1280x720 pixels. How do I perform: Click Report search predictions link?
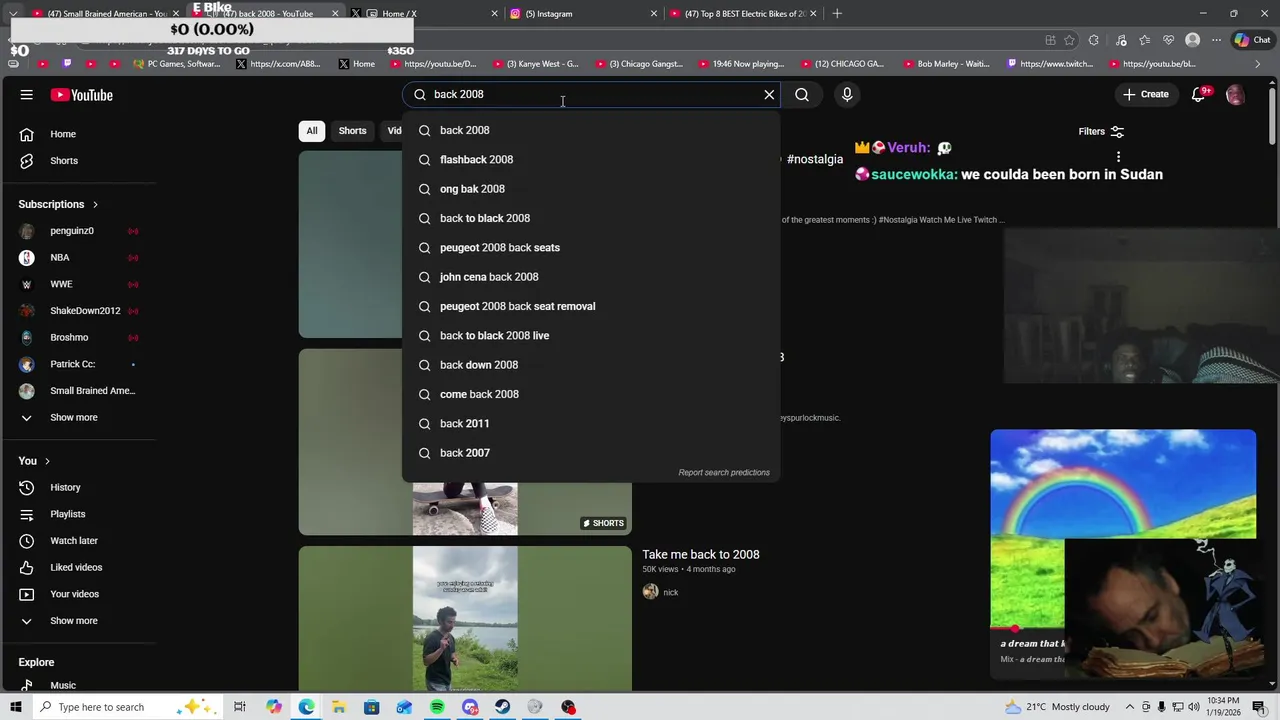tap(724, 472)
